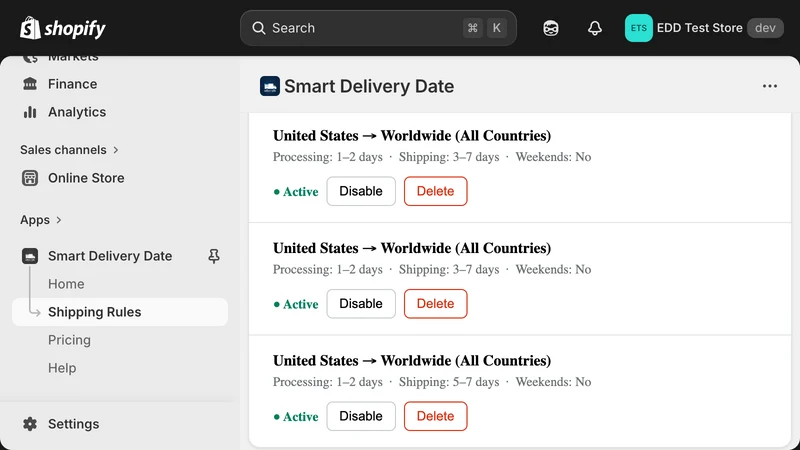The width and height of the screenshot is (800, 450).
Task: Go to the app Home page
Action: tap(66, 284)
